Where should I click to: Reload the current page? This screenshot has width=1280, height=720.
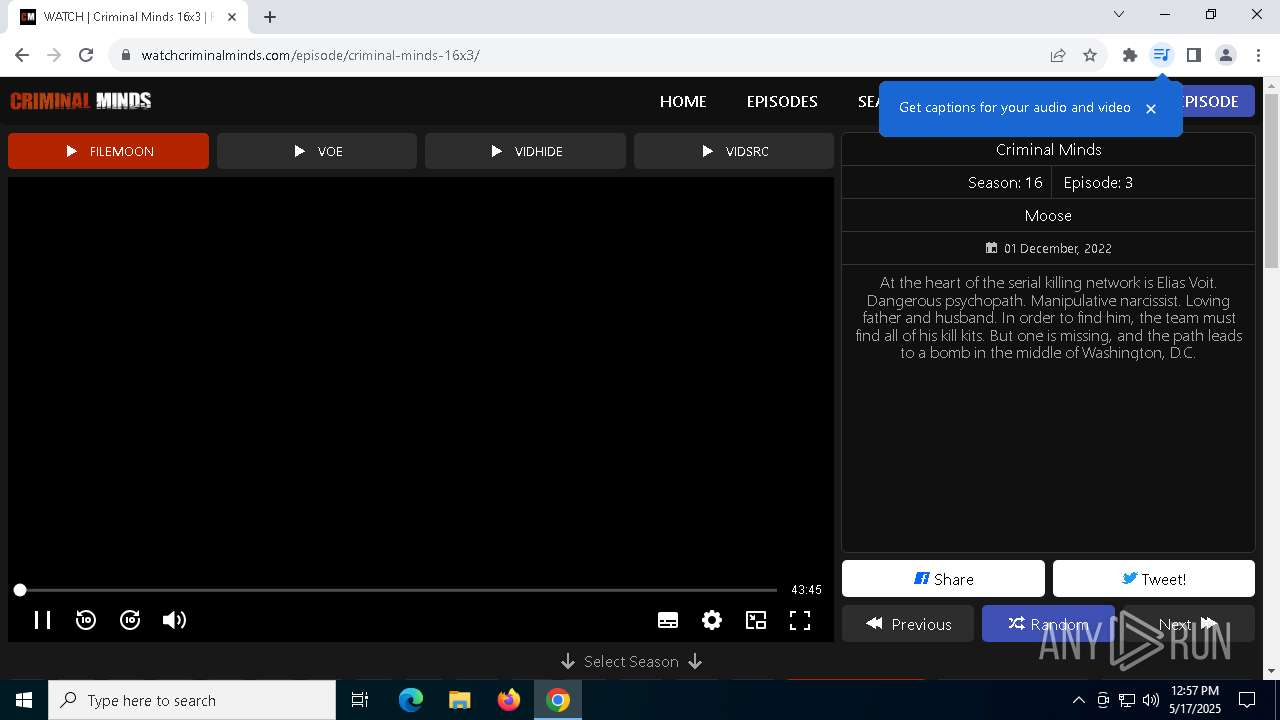click(x=86, y=55)
